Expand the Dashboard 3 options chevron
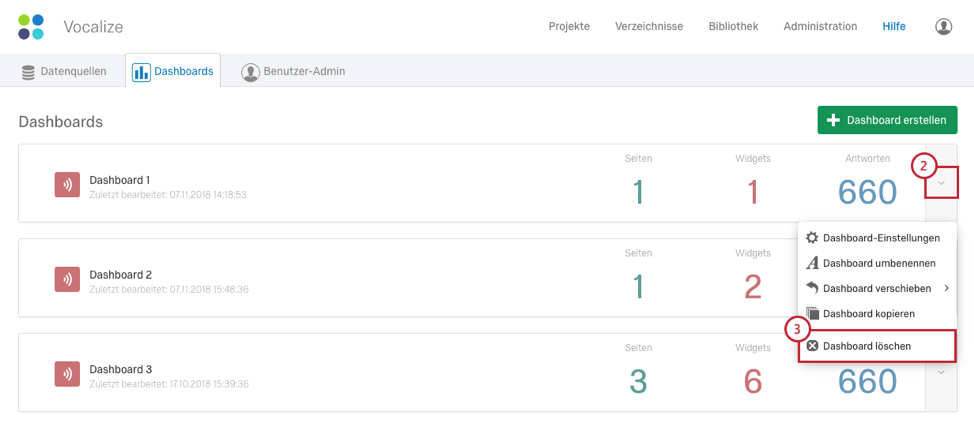The width and height of the screenshot is (974, 422). [x=941, y=373]
